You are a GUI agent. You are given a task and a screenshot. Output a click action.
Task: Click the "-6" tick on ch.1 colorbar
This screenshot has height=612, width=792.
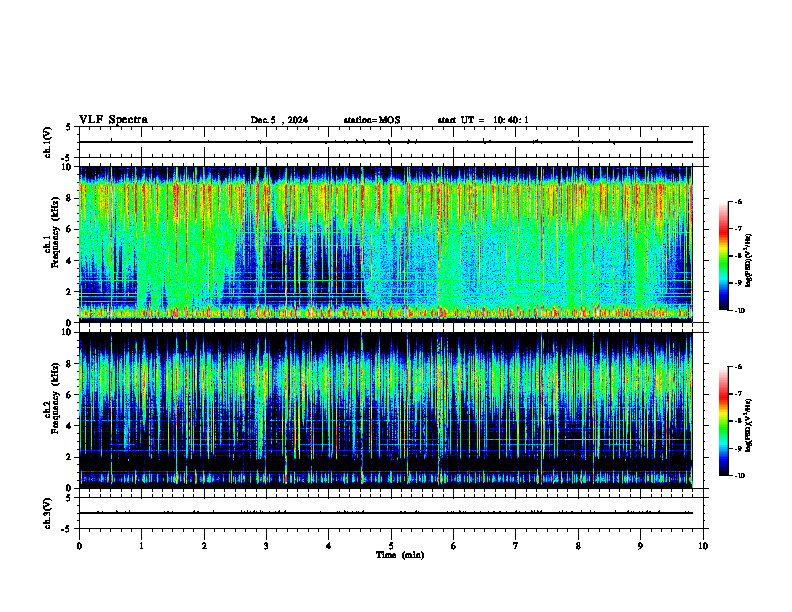pyautogui.click(x=738, y=201)
